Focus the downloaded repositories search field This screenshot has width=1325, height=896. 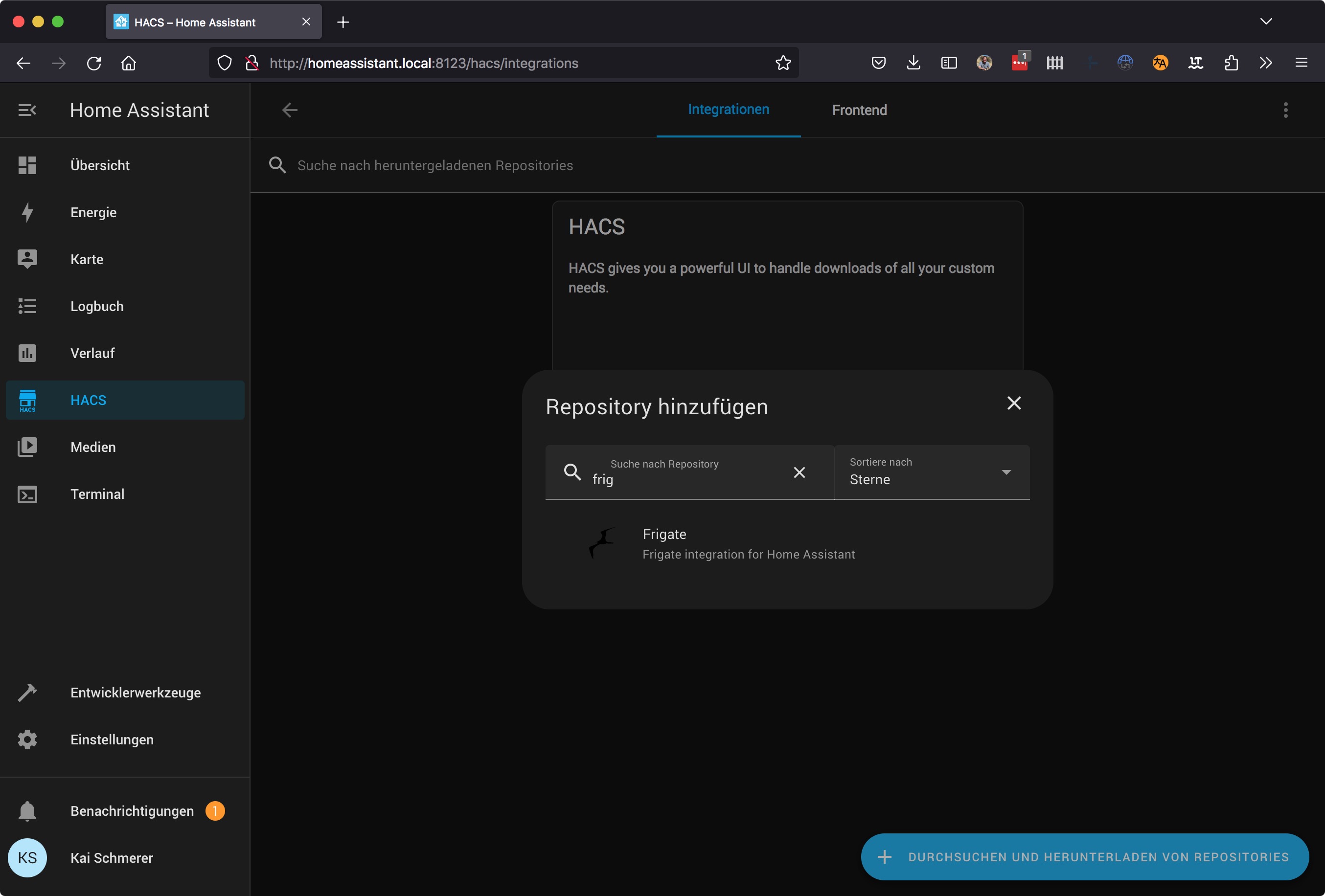pos(435,165)
